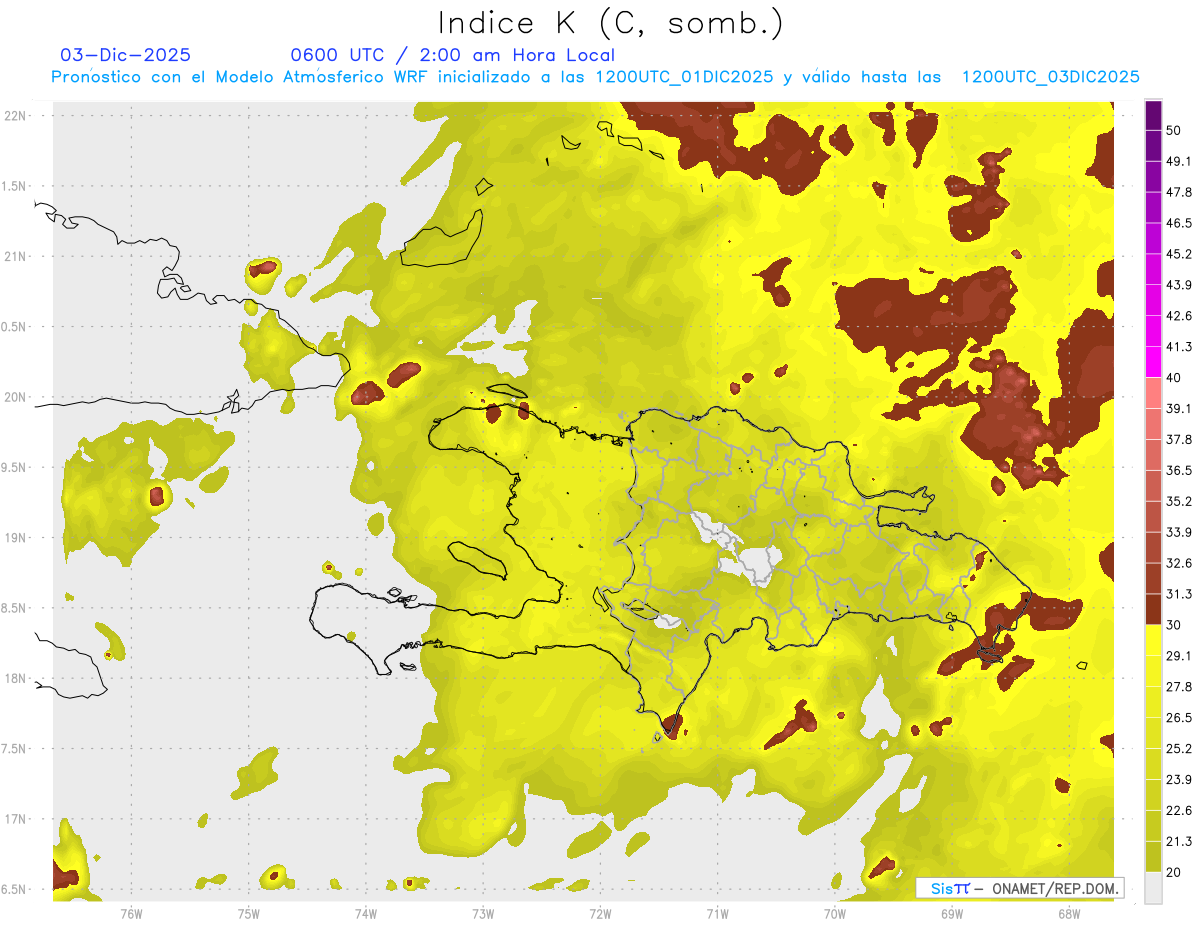This screenshot has width=1200, height=927.
Task: Click the colorbar value "36.5"
Action: (x=1179, y=470)
